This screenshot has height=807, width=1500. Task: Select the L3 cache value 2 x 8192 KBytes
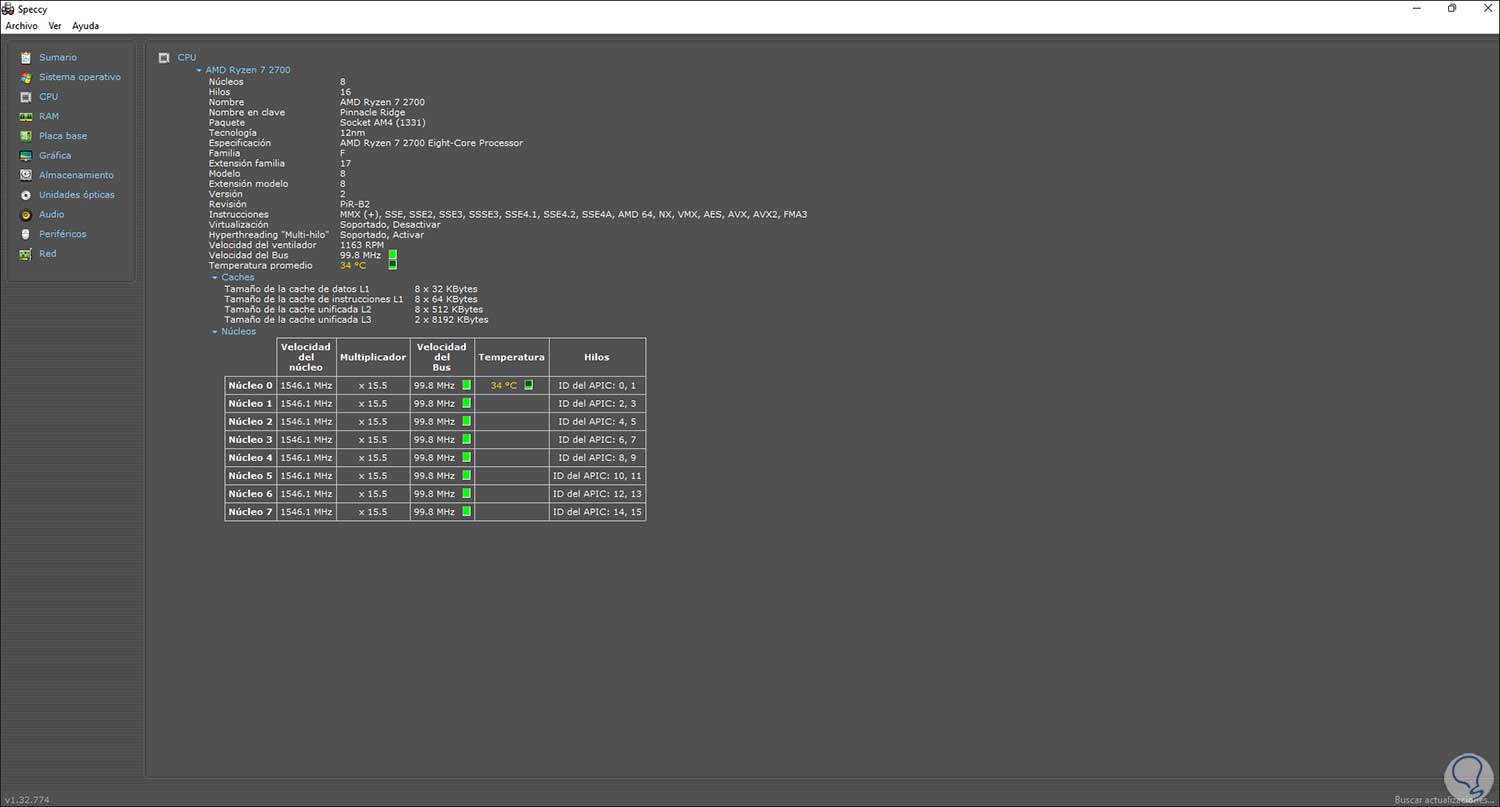coord(451,319)
